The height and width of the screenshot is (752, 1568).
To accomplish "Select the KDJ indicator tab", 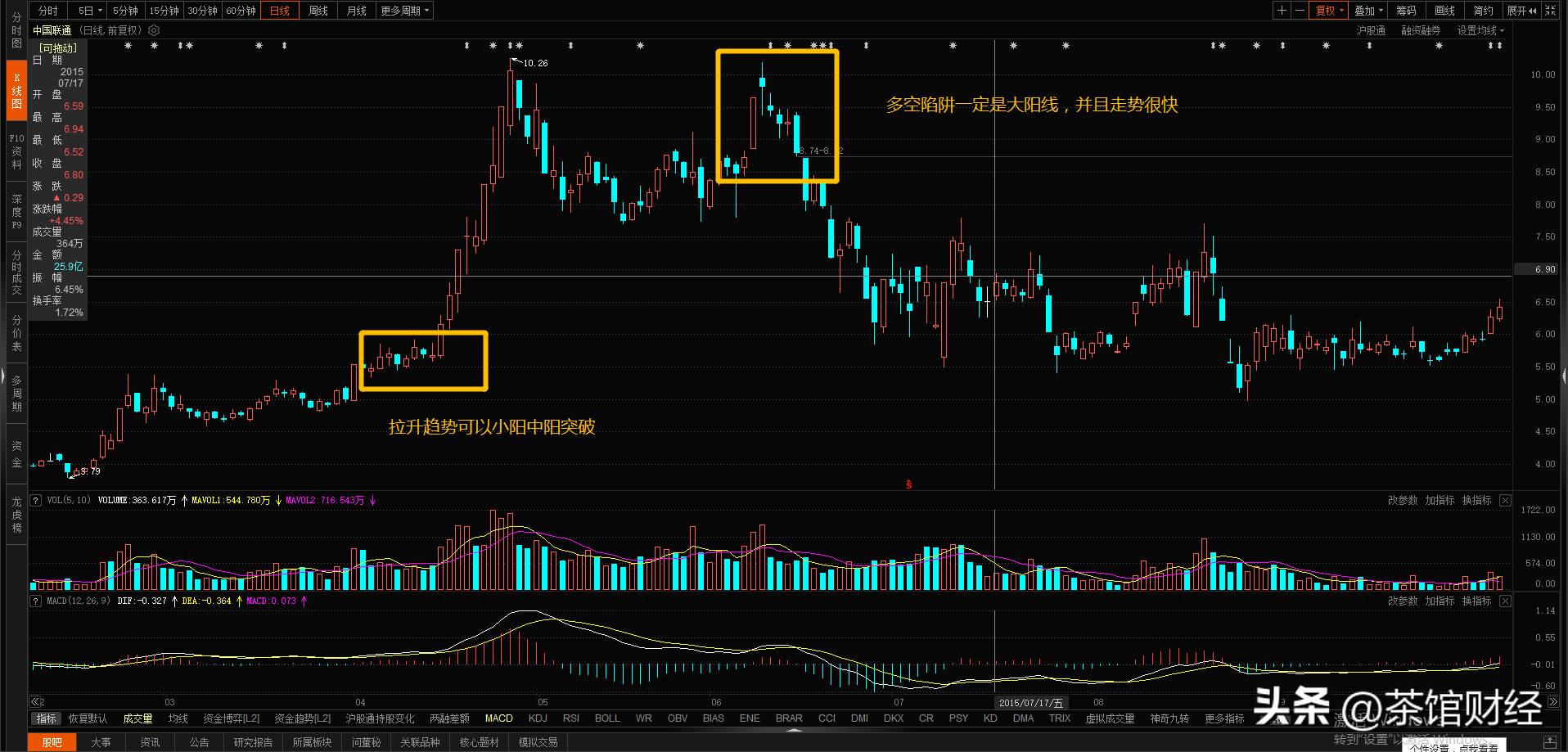I will coord(538,718).
